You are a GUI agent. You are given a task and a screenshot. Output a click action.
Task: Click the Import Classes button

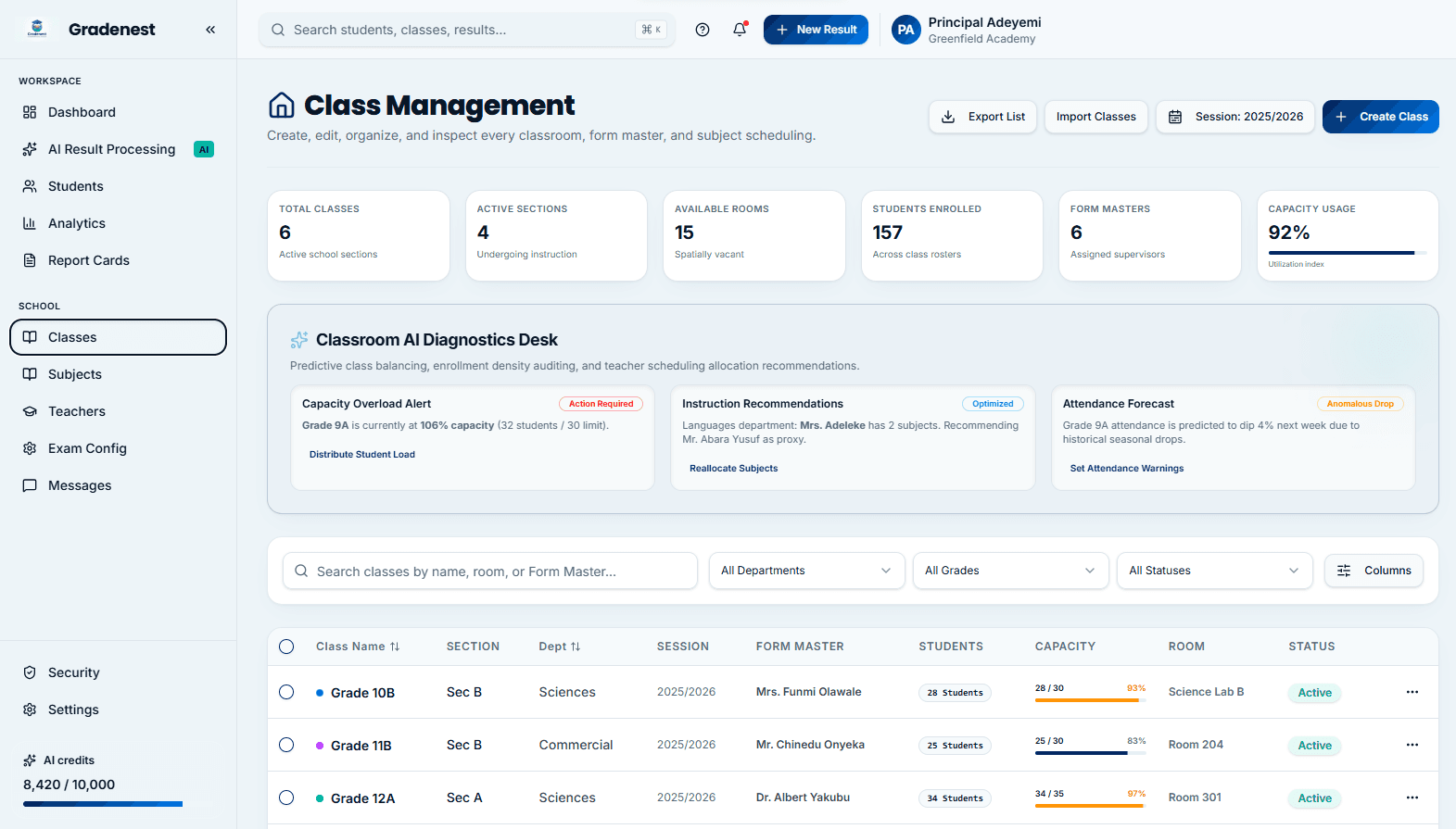click(1095, 117)
